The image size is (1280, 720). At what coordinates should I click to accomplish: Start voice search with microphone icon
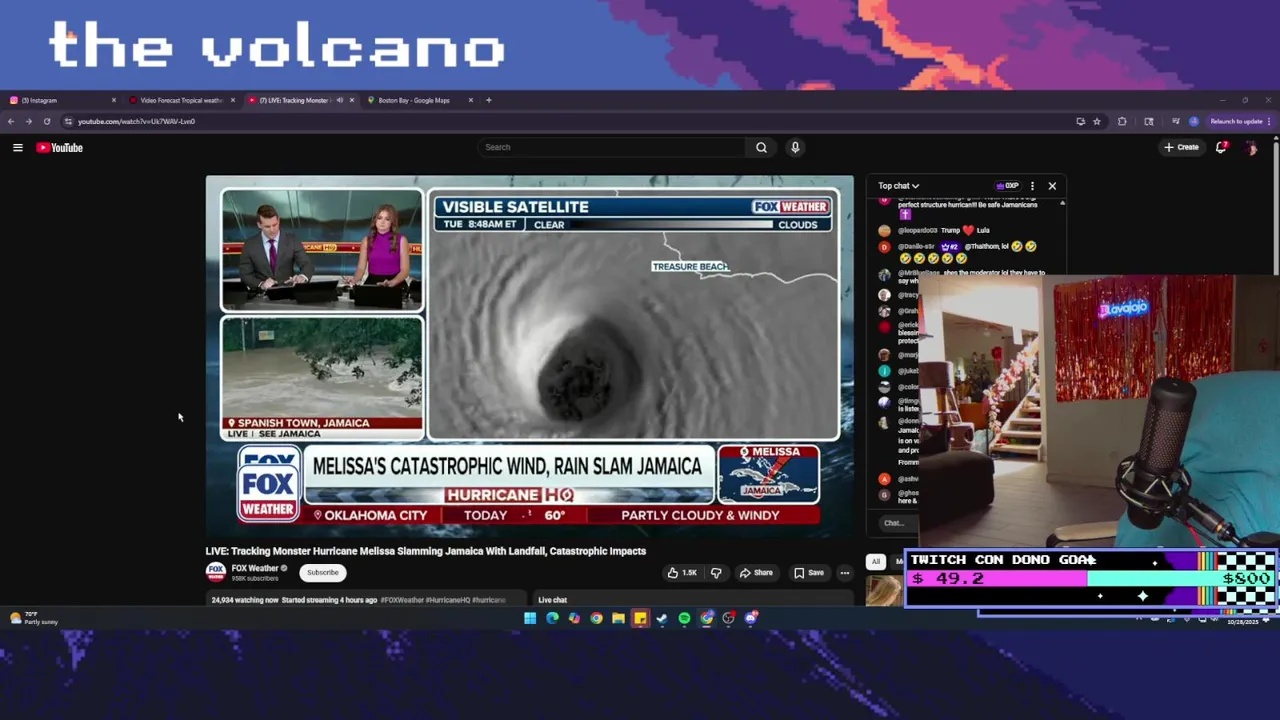[795, 147]
